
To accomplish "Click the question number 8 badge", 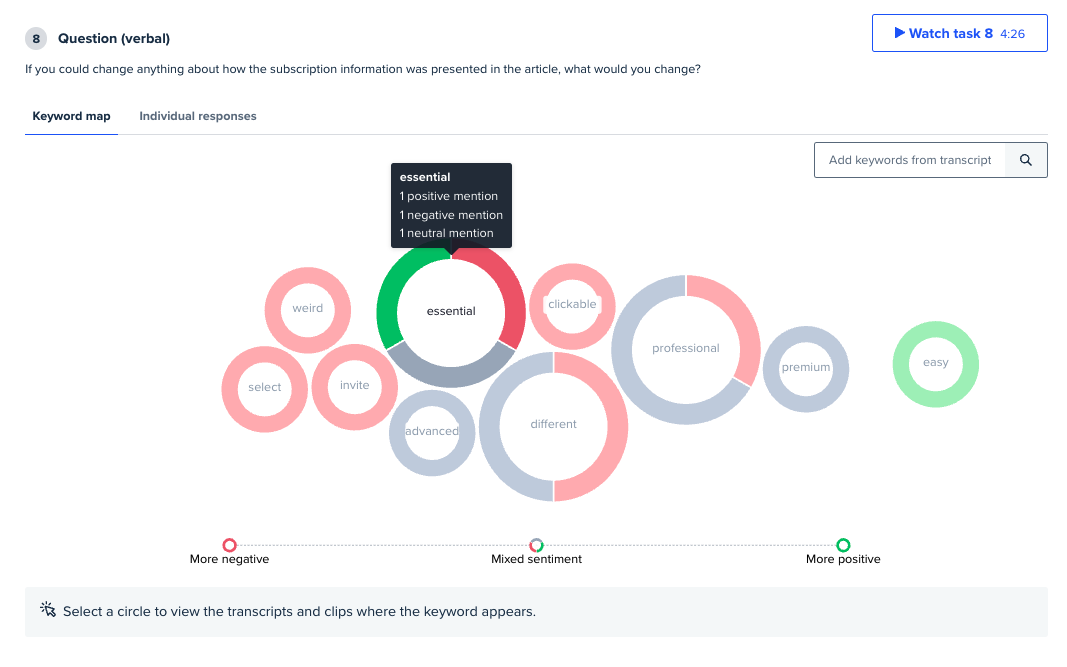I will point(36,39).
